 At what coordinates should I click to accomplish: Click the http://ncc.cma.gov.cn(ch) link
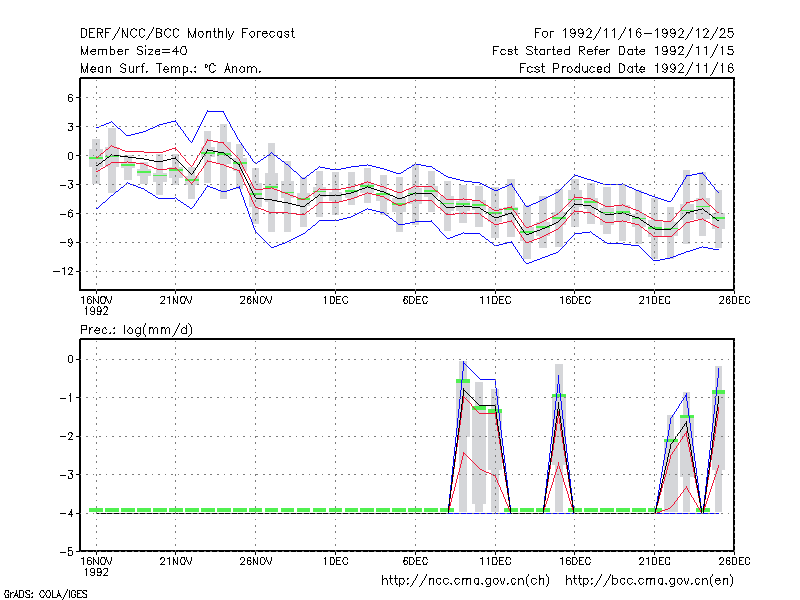(465, 581)
